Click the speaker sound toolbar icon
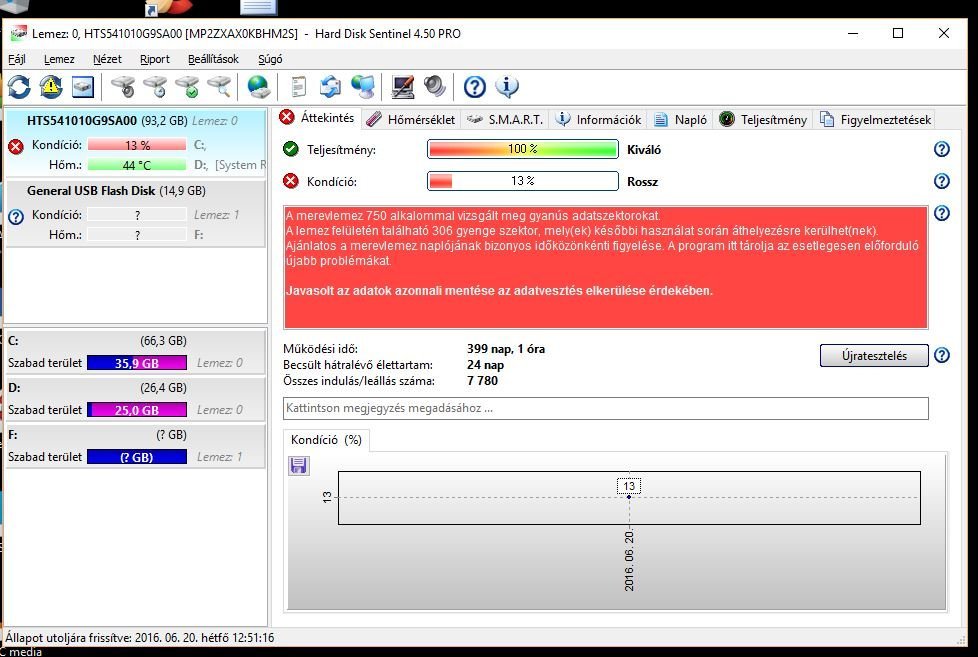Screen dimensions: 978x657 point(435,87)
